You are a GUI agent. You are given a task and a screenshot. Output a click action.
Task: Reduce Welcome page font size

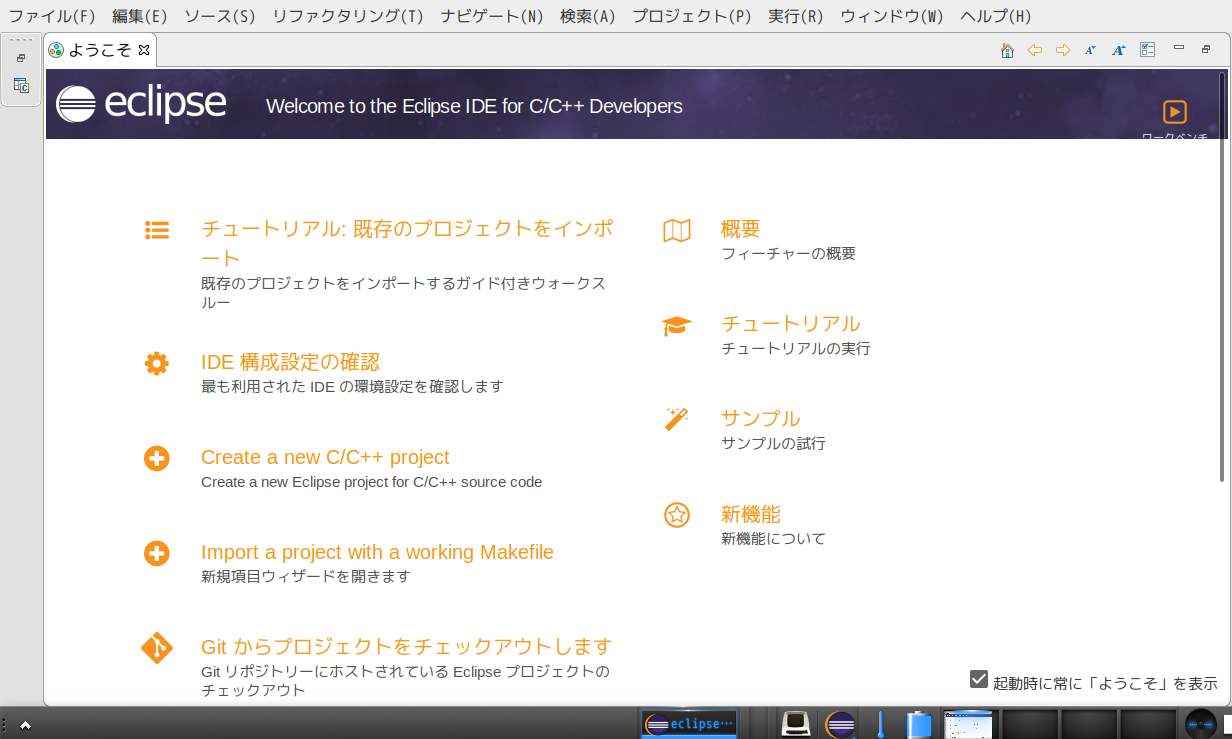coord(1091,50)
